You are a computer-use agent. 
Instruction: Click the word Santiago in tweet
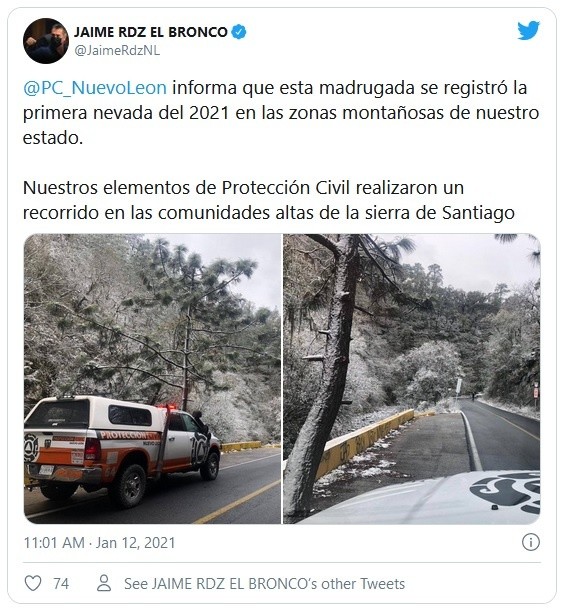point(478,213)
